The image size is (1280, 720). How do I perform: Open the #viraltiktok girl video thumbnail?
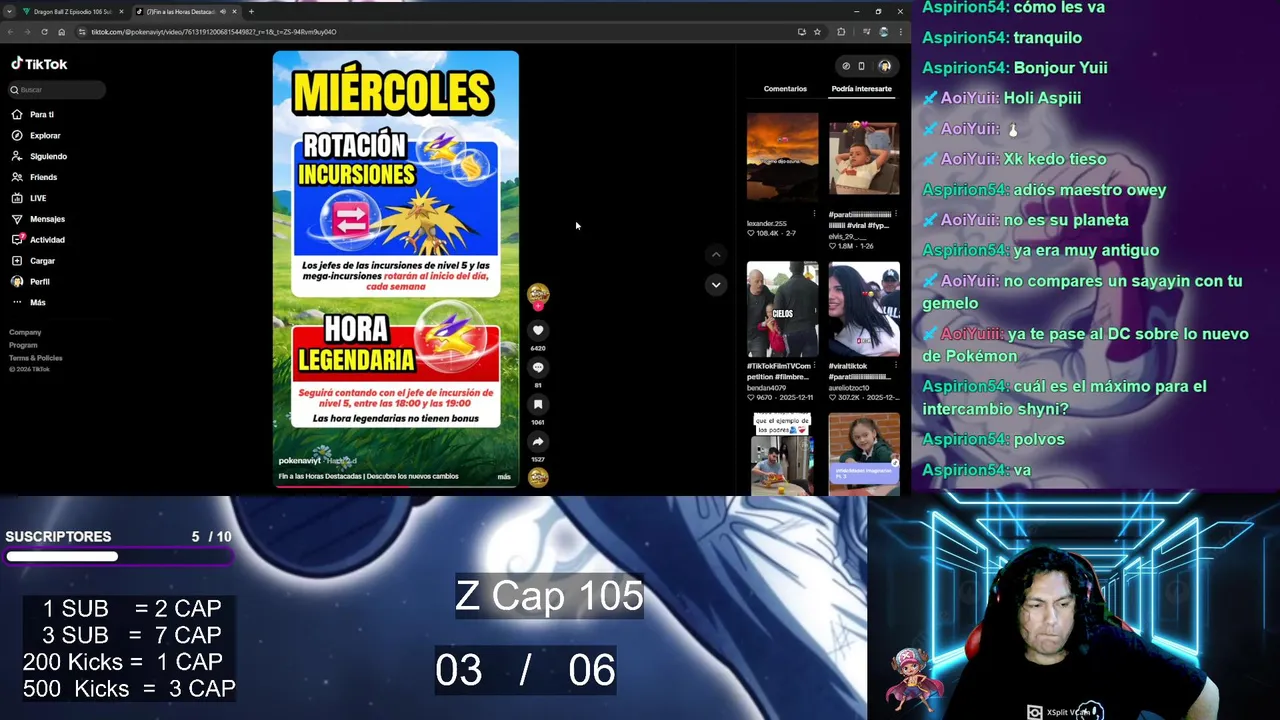click(x=864, y=309)
